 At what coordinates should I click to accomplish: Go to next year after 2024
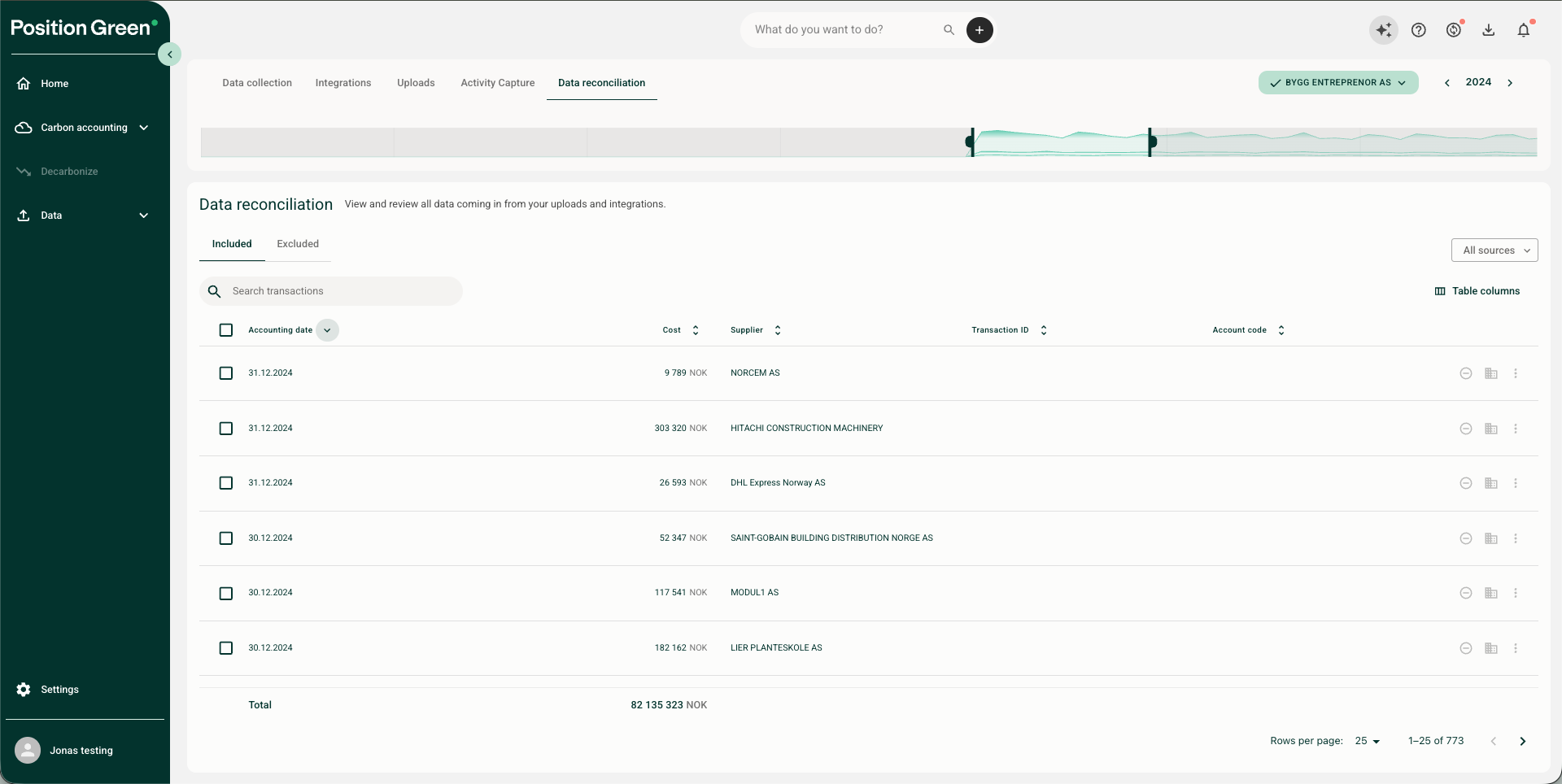pyautogui.click(x=1510, y=83)
